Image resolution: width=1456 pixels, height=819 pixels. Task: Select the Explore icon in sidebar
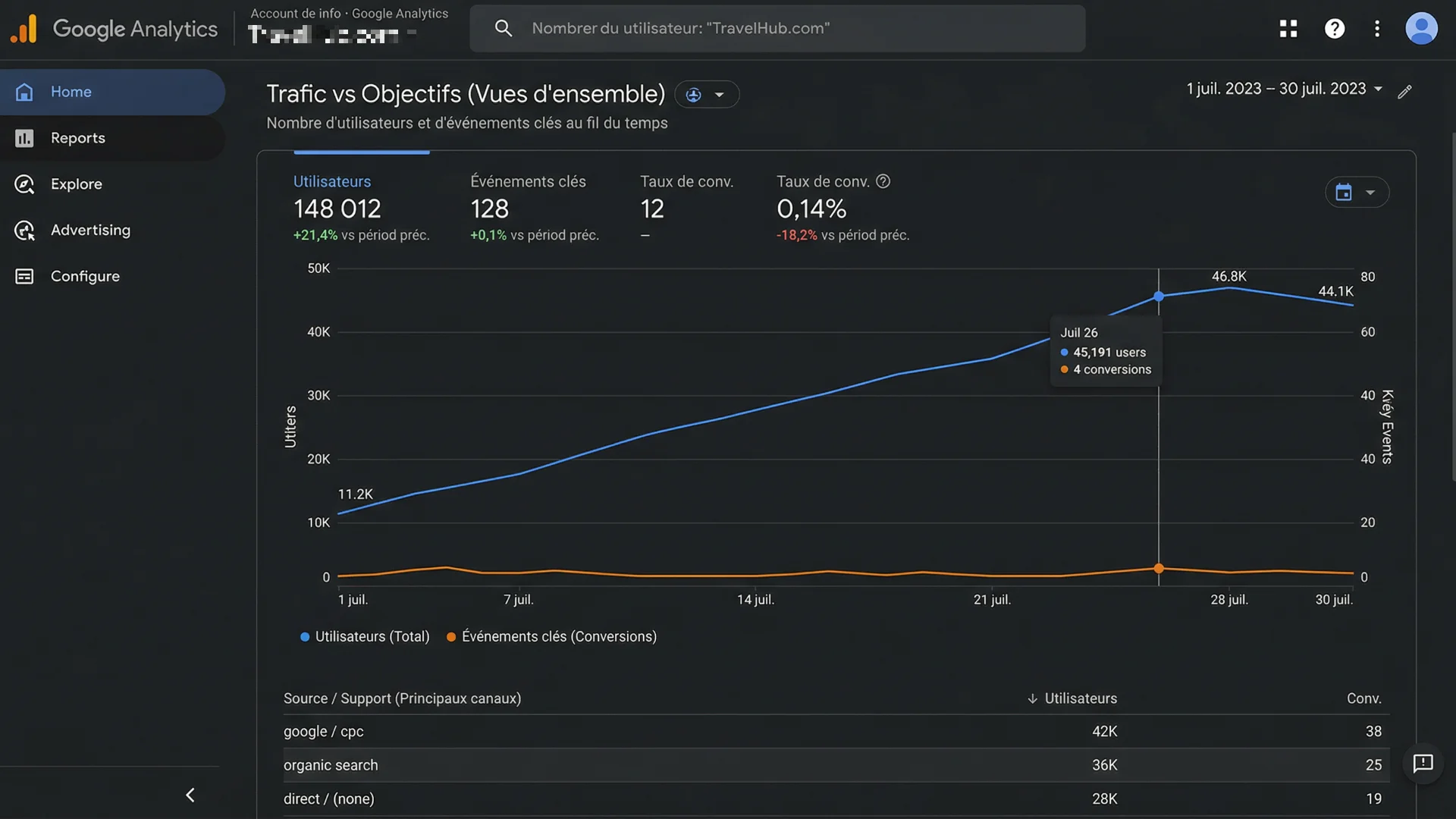[24, 184]
